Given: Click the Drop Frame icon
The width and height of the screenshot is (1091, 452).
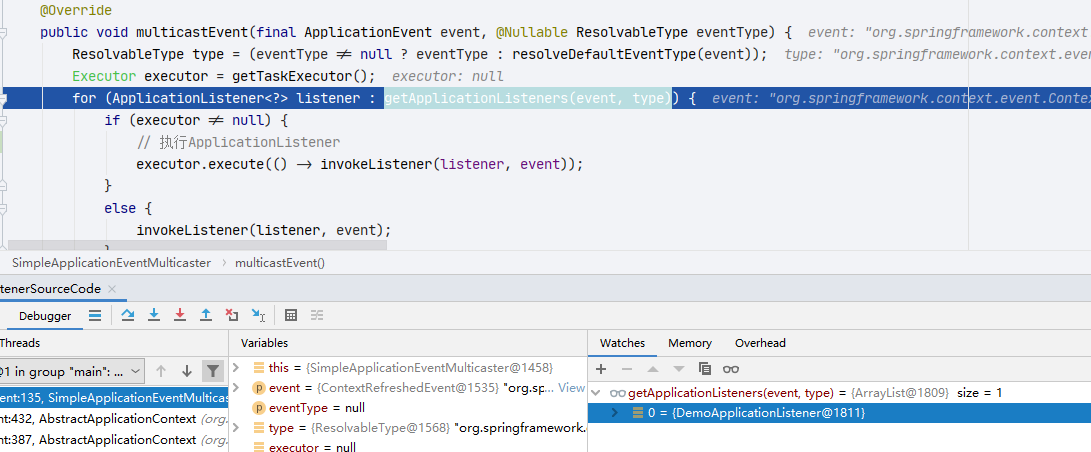Looking at the screenshot, I should click(x=232, y=315).
